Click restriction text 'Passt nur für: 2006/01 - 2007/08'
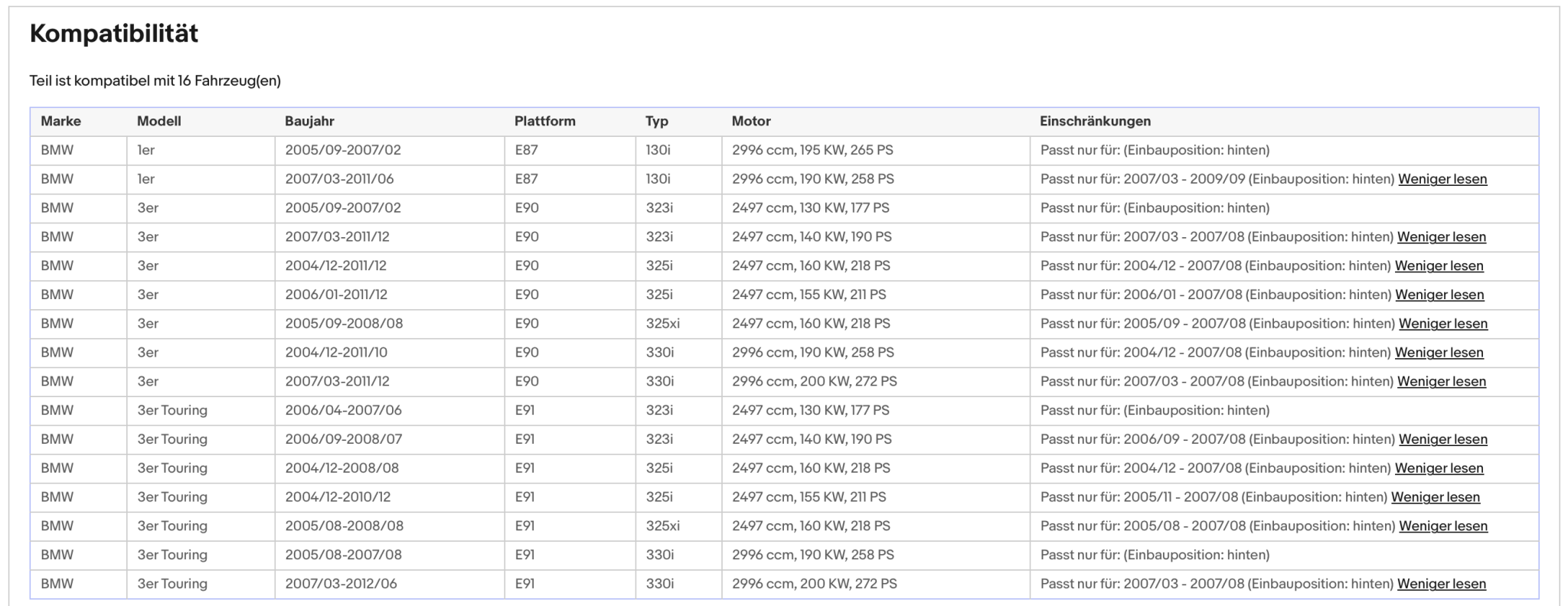 tap(1142, 295)
